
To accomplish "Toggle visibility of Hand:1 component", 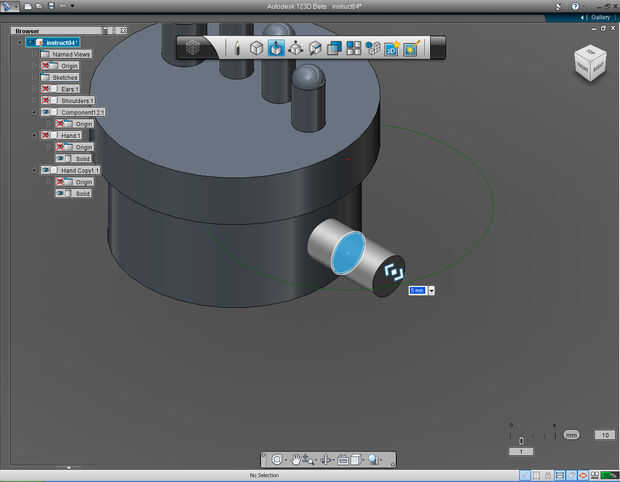I will click(46, 135).
